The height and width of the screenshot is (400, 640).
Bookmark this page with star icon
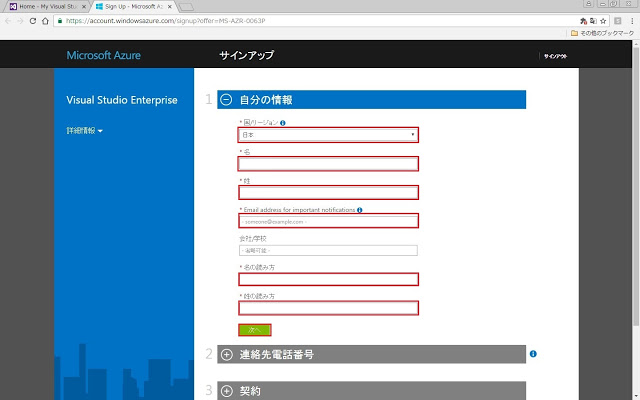603,21
